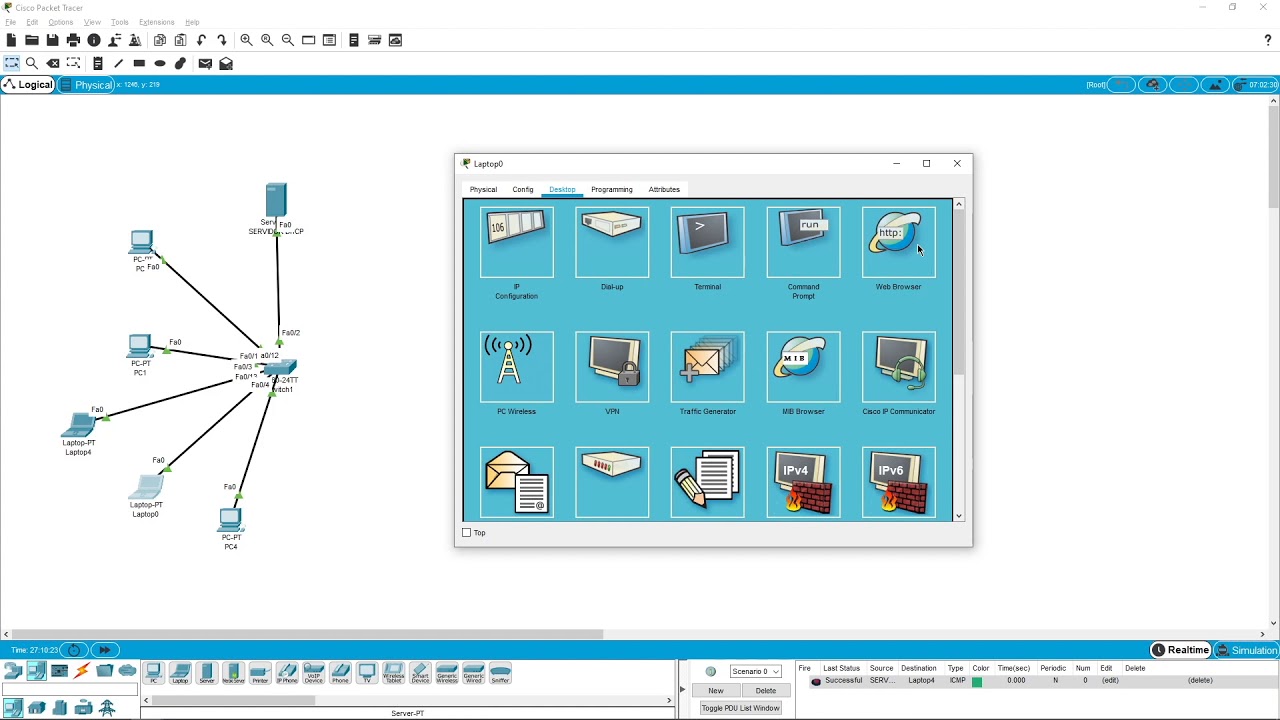
Task: Select the Connections lightning category
Action: [x=82, y=671]
